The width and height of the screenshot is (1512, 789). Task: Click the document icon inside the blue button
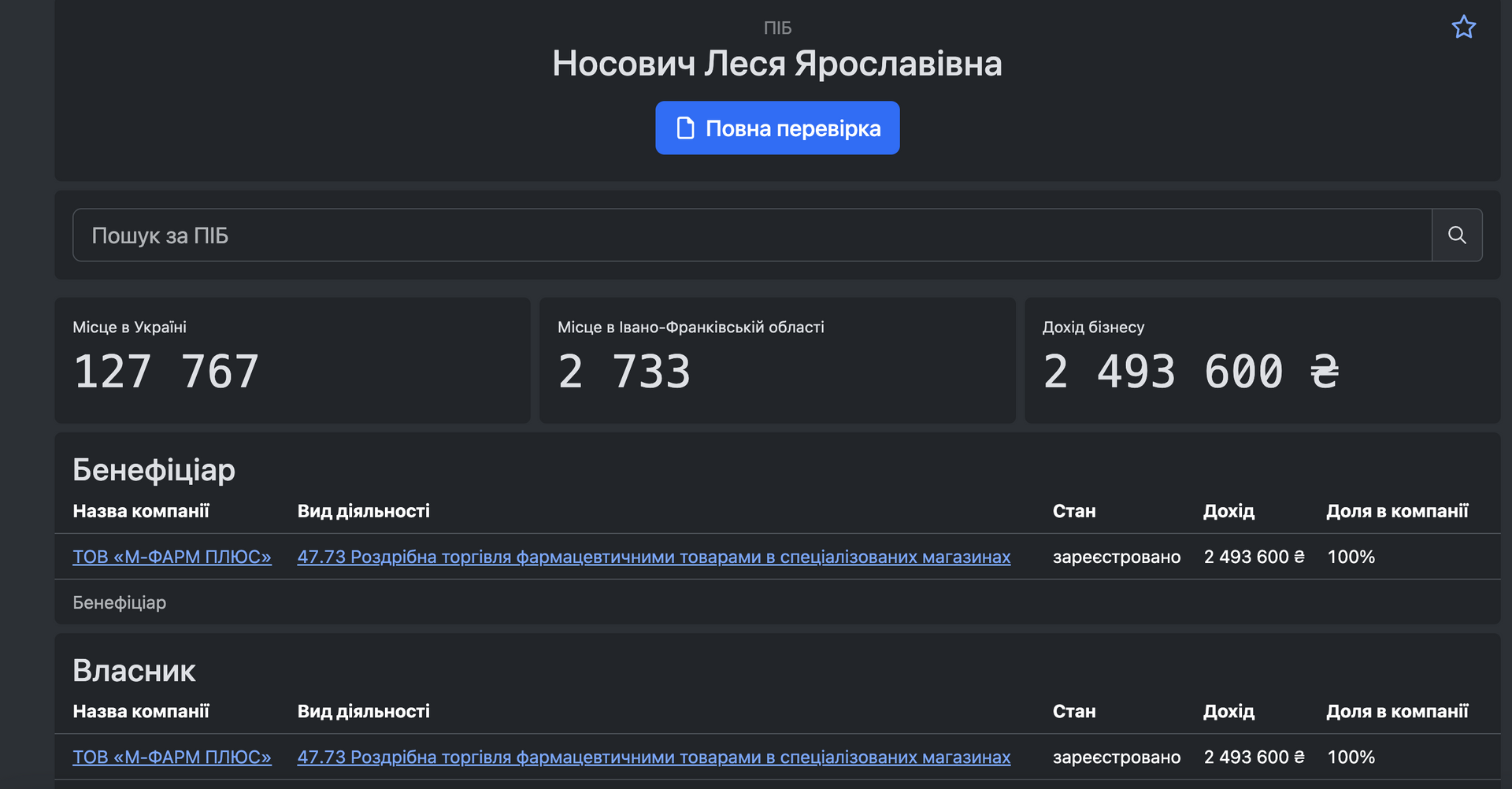(684, 127)
